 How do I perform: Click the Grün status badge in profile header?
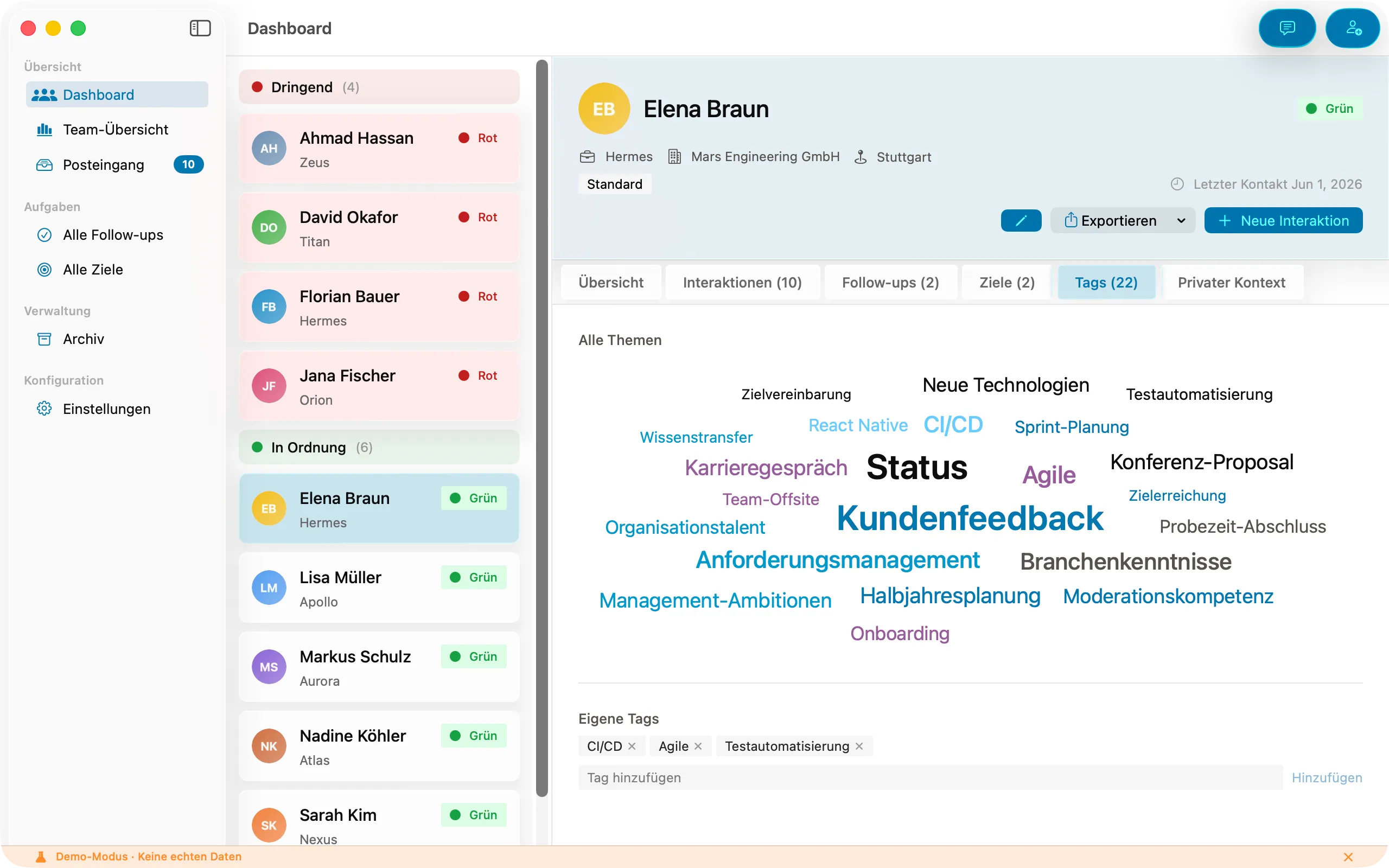[1329, 108]
